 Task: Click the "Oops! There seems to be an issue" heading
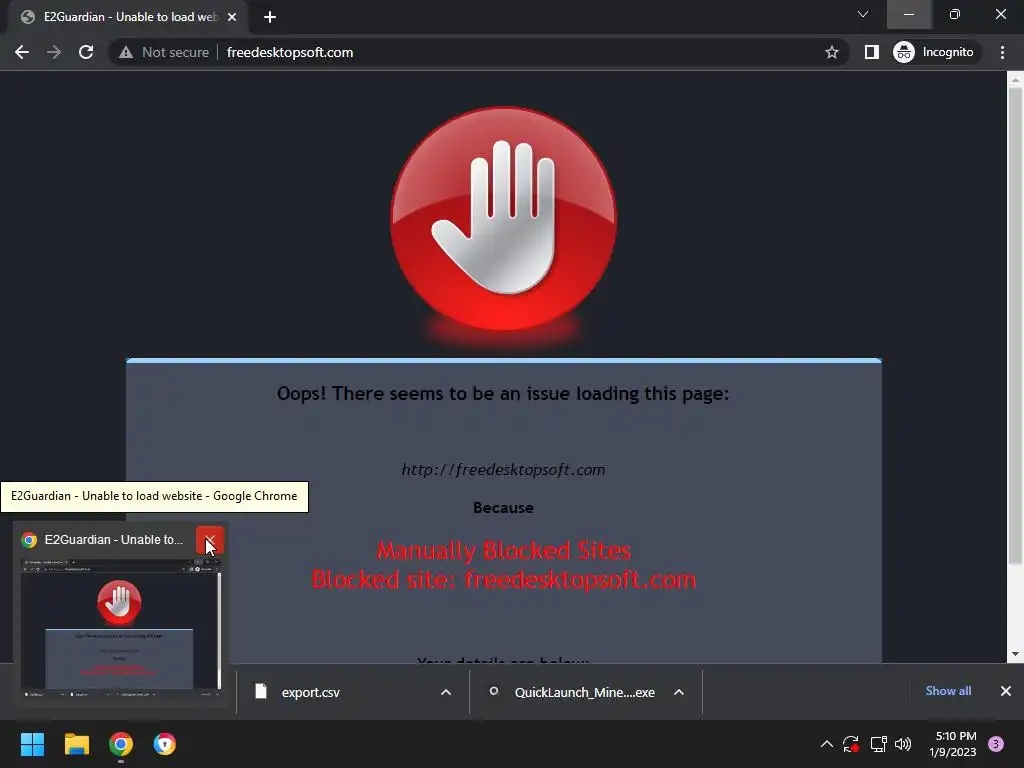(x=503, y=394)
